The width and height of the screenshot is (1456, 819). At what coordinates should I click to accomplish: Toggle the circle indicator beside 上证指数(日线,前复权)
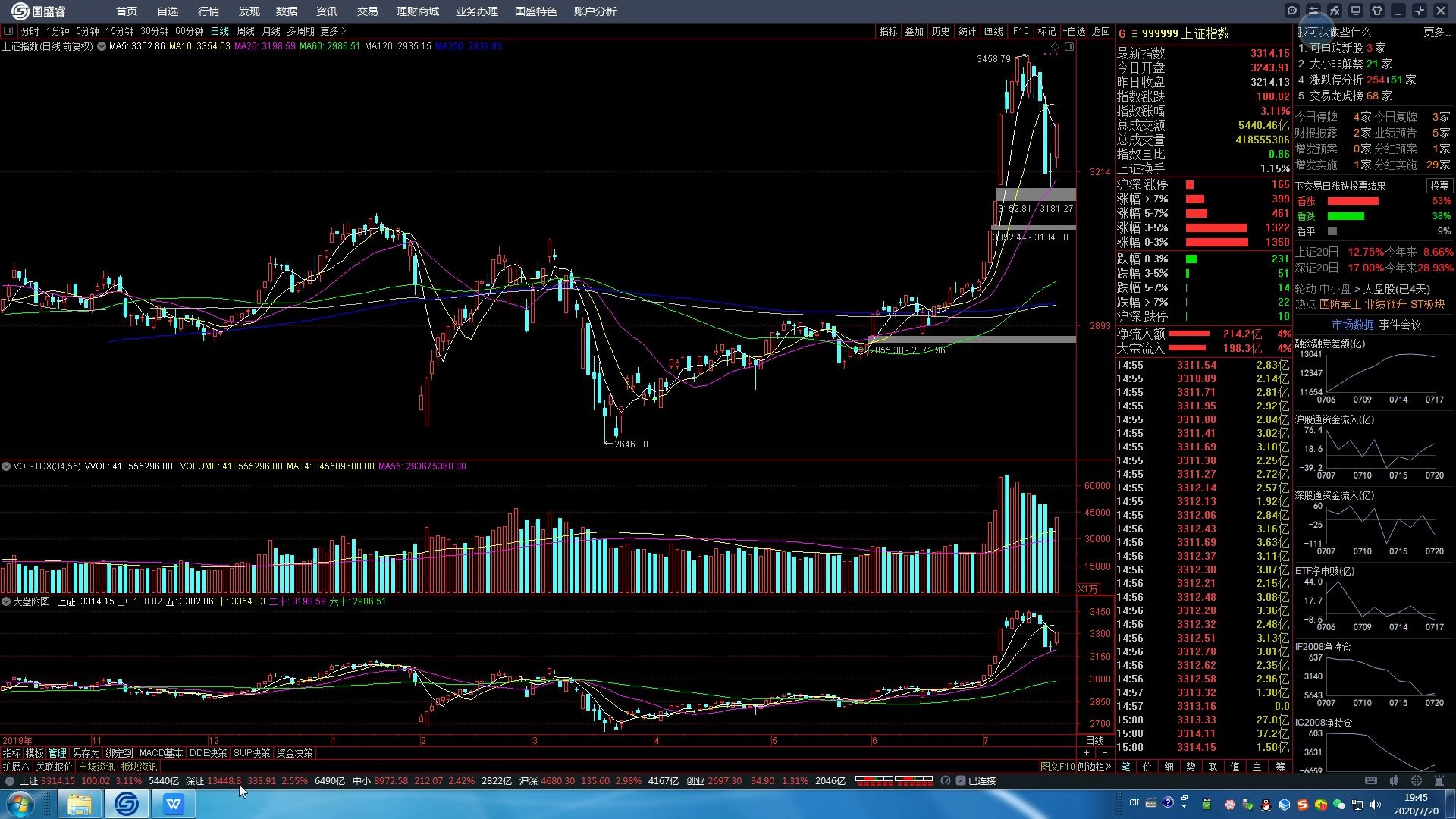pyautogui.click(x=102, y=46)
